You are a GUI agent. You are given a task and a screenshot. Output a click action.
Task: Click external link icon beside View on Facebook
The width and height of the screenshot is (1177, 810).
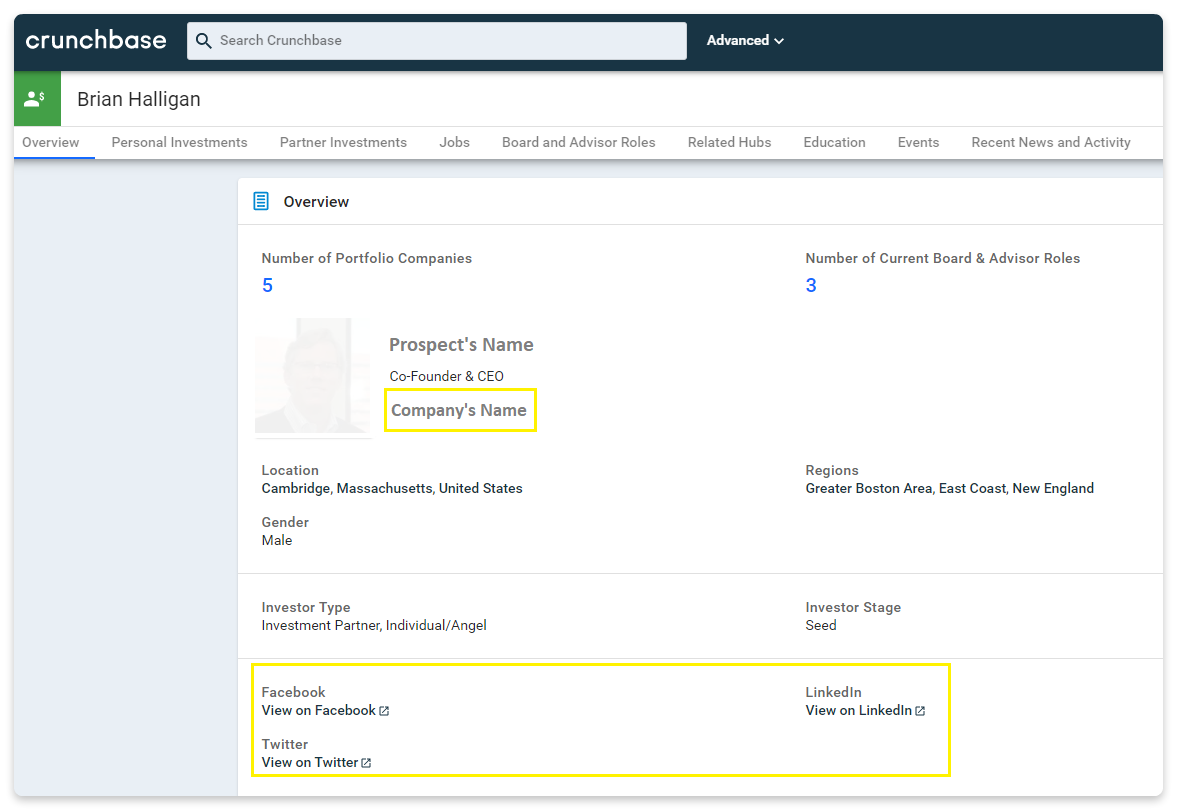click(384, 711)
